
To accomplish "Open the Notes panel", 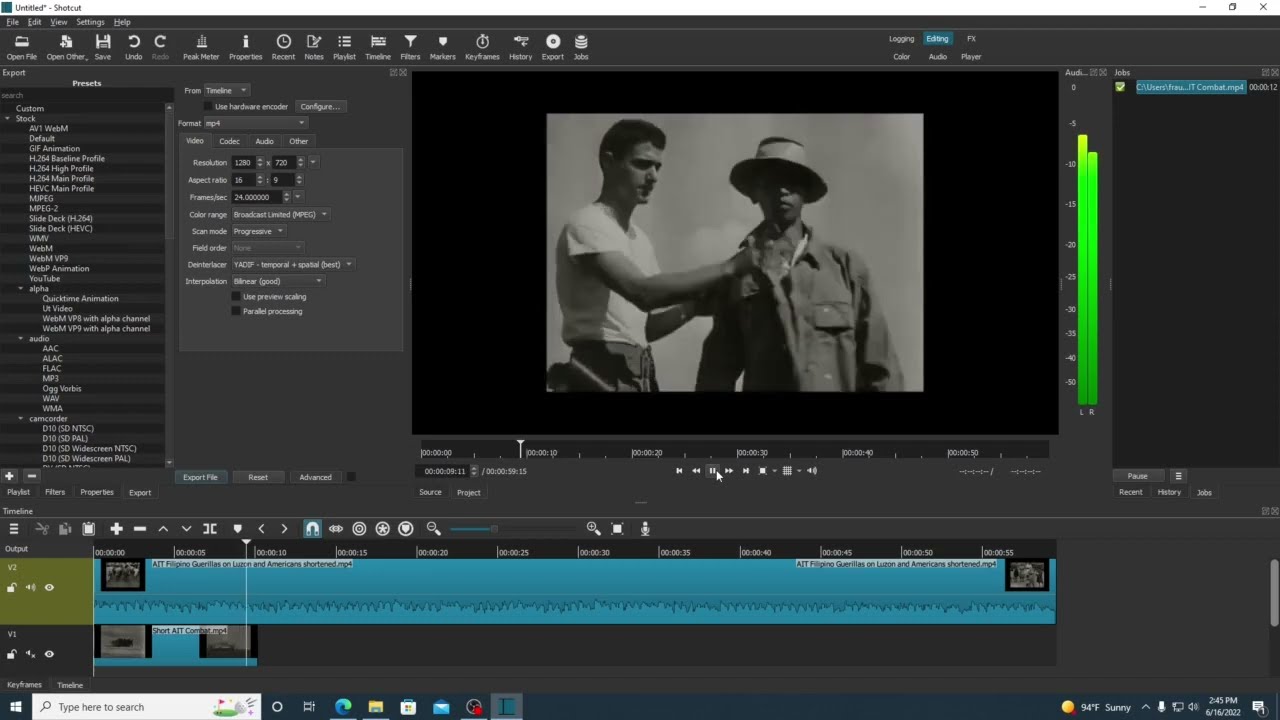I will tap(314, 46).
